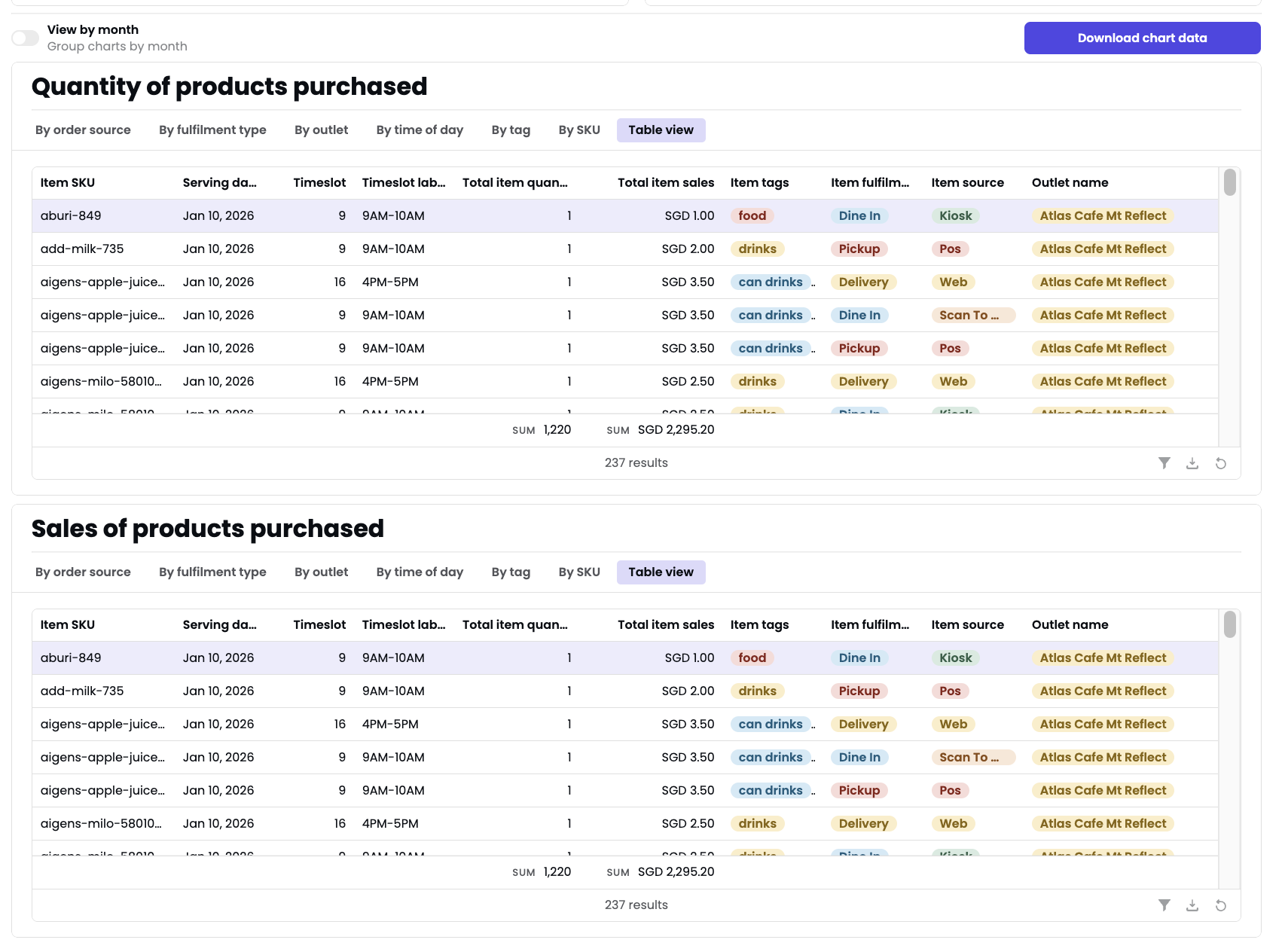The image size is (1285, 952).
Task: Open the filter icon on the Quantity table
Action: click(1164, 462)
